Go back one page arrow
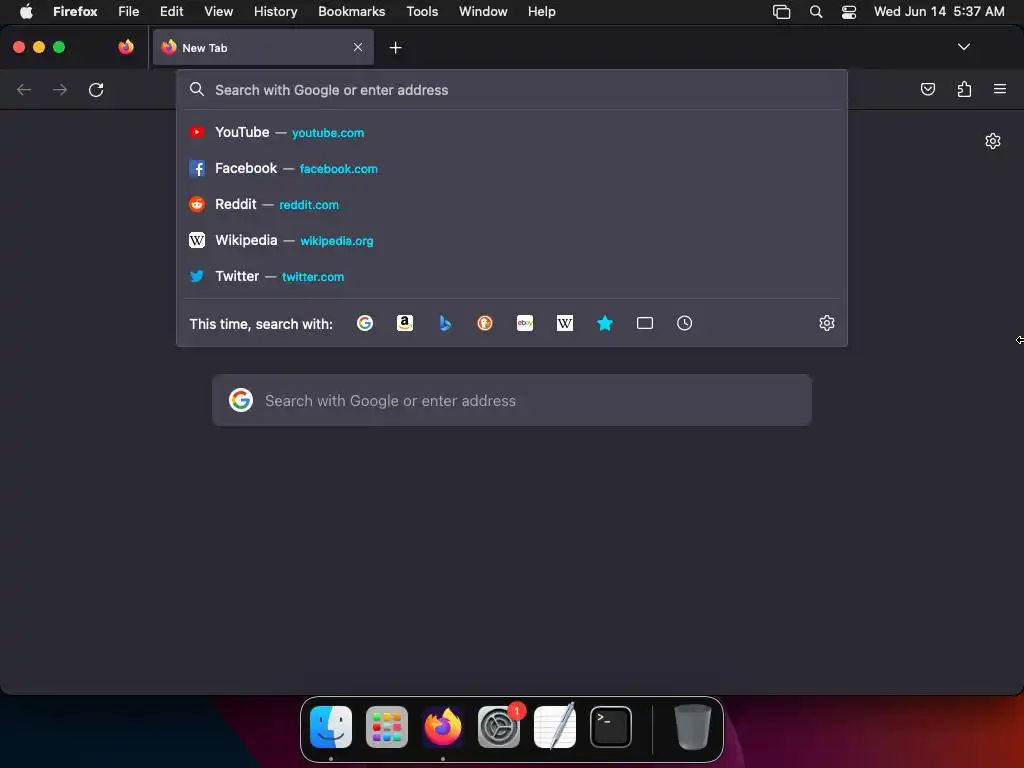 pos(24,89)
